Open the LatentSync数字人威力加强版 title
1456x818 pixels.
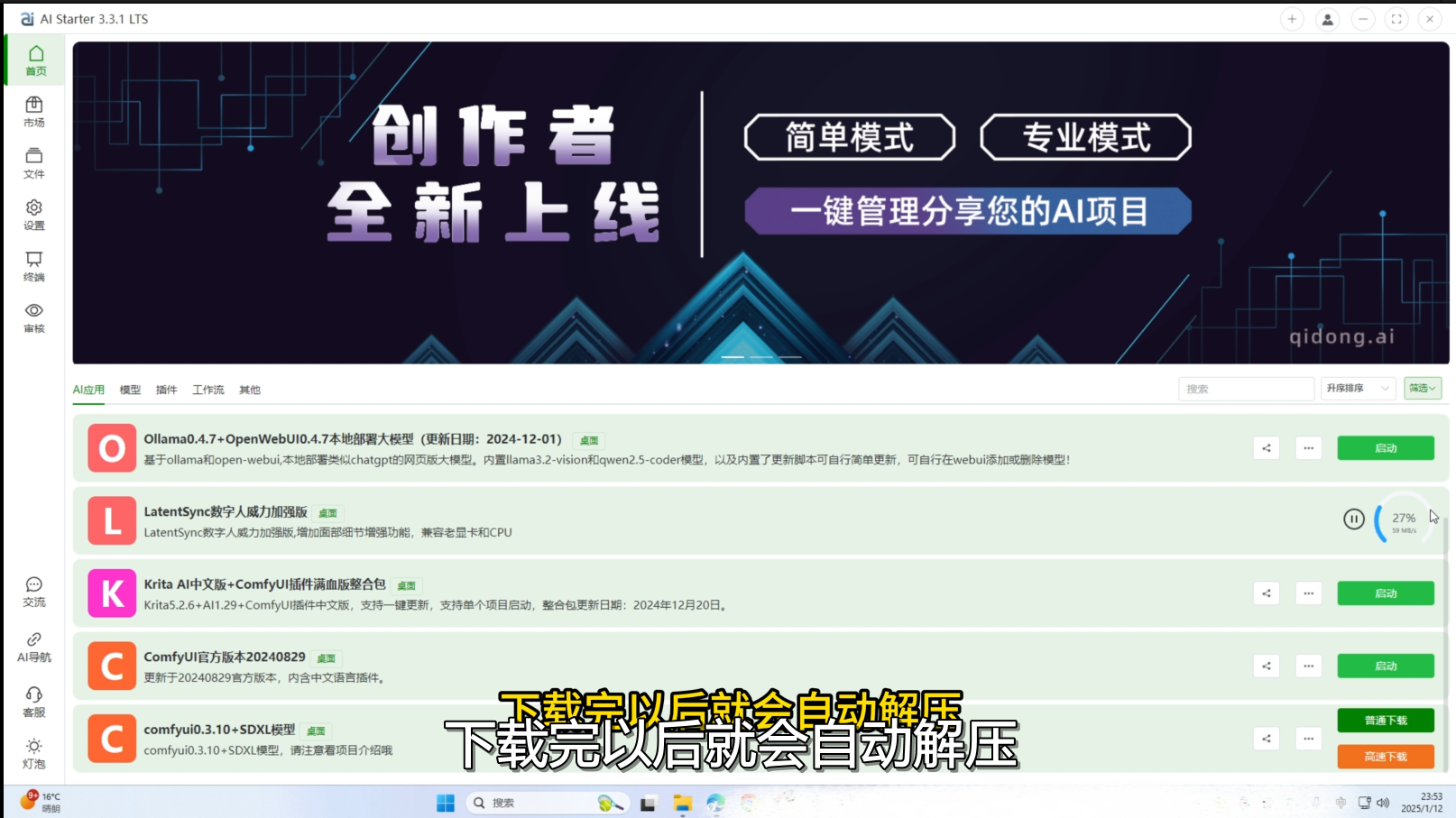point(226,511)
